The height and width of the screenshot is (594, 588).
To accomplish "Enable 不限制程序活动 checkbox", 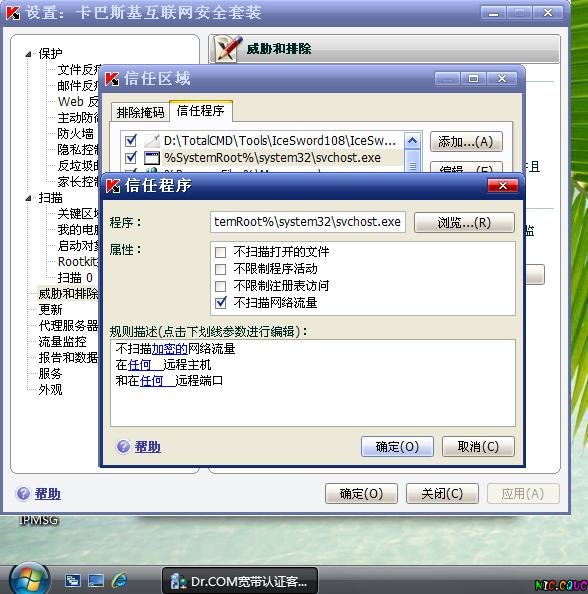I will tap(220, 269).
